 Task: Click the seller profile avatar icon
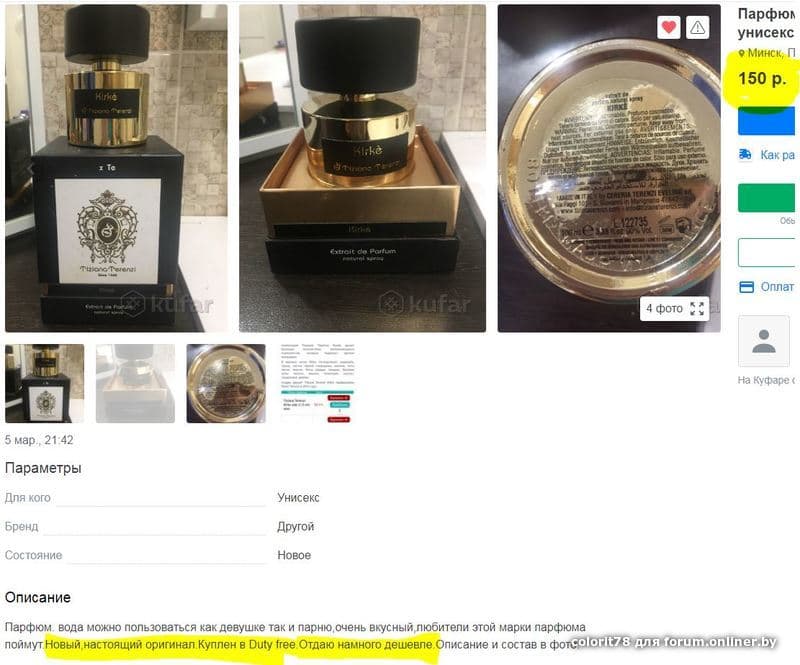[763, 341]
